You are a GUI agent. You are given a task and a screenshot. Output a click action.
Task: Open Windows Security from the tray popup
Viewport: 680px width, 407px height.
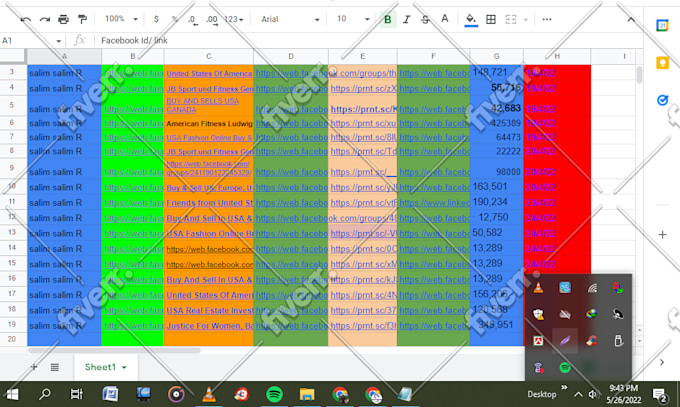(538, 315)
